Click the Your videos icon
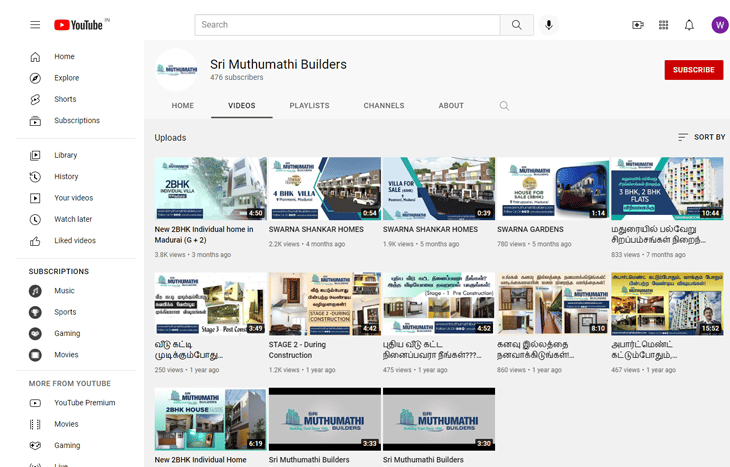This screenshot has width=730, height=467. 35,198
